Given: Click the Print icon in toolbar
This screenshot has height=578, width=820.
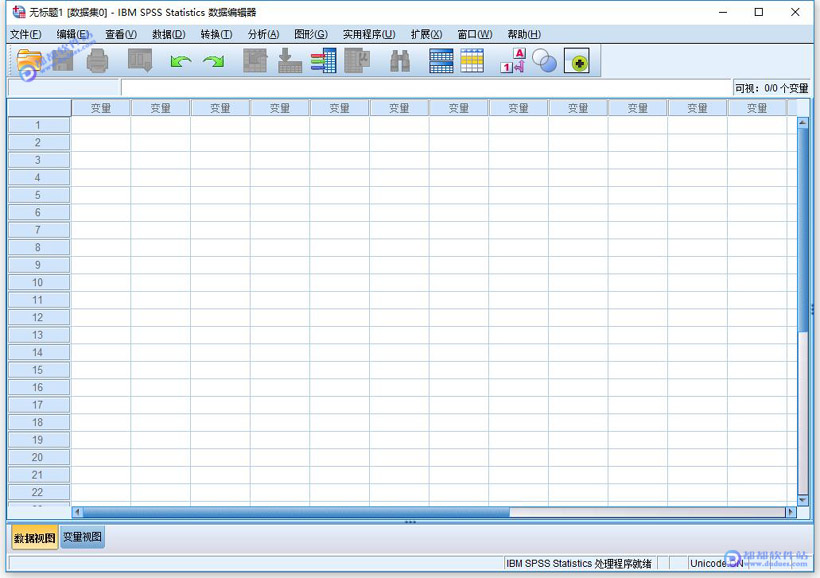Looking at the screenshot, I should 97,61.
